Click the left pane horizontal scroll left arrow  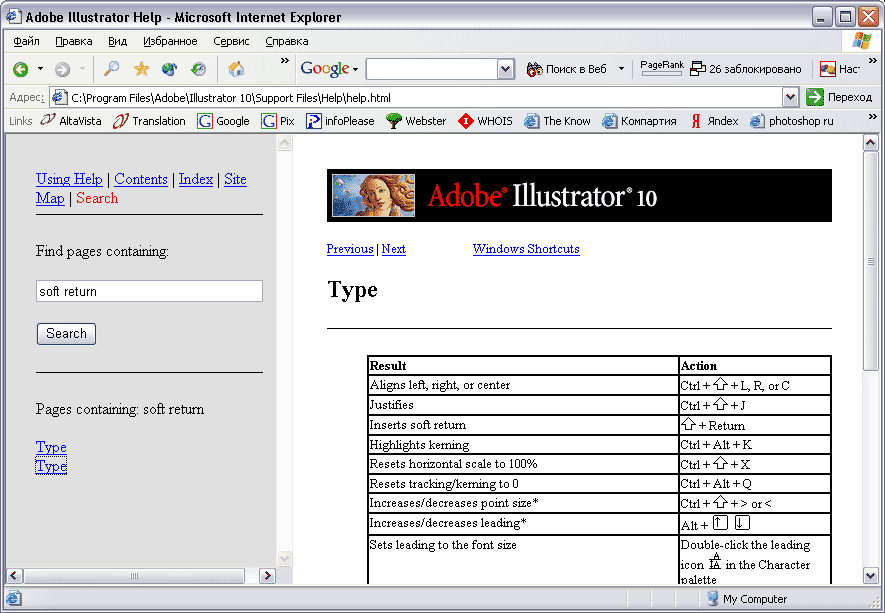coord(14,576)
